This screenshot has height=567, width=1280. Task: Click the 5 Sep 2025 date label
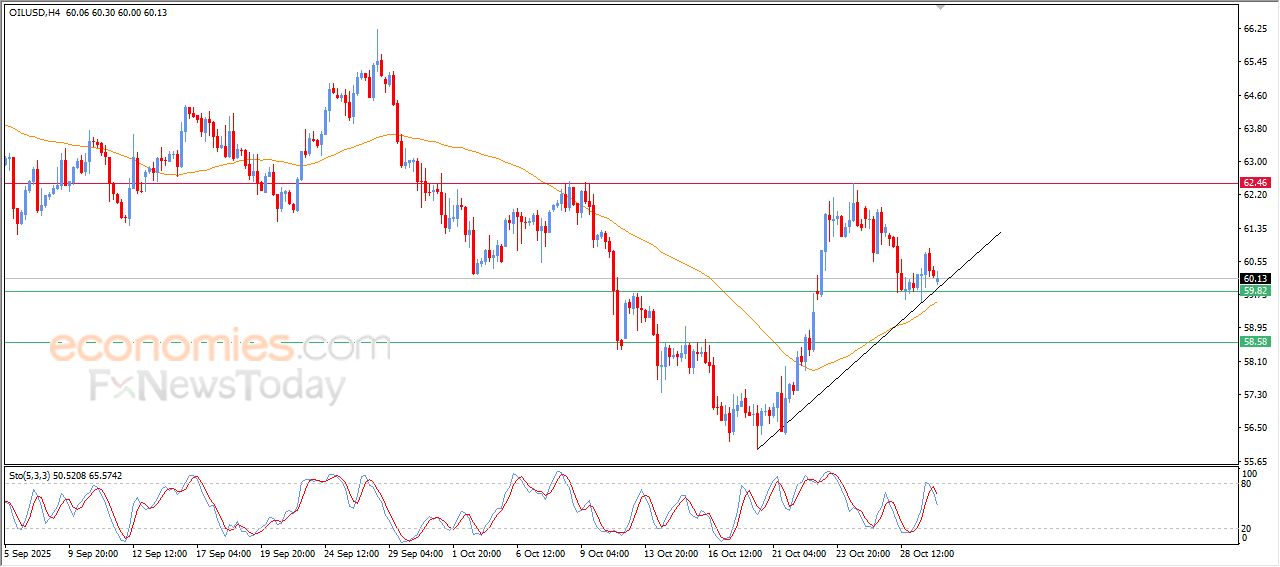click(x=31, y=552)
